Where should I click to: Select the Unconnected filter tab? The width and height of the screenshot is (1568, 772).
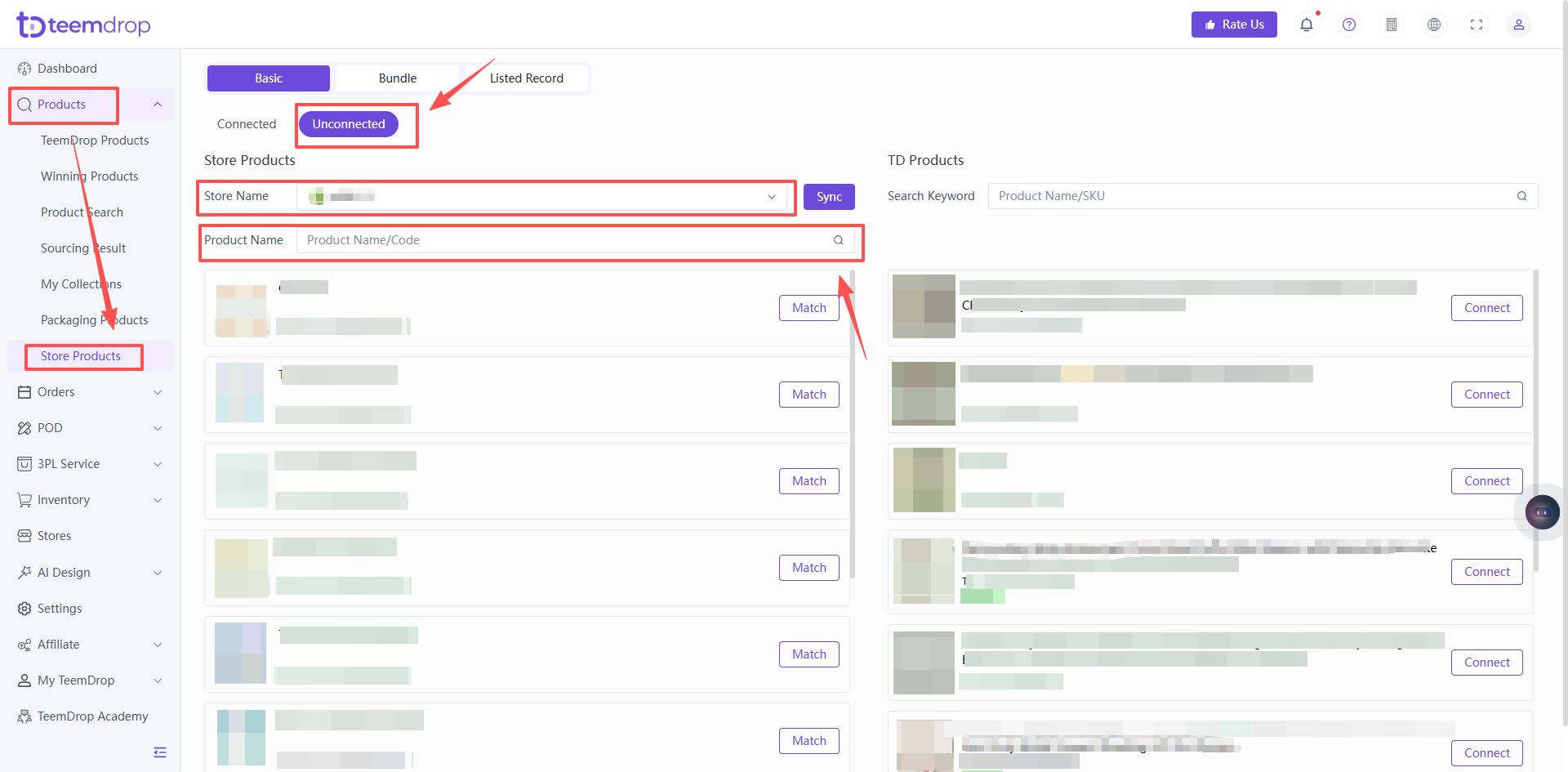tap(349, 124)
